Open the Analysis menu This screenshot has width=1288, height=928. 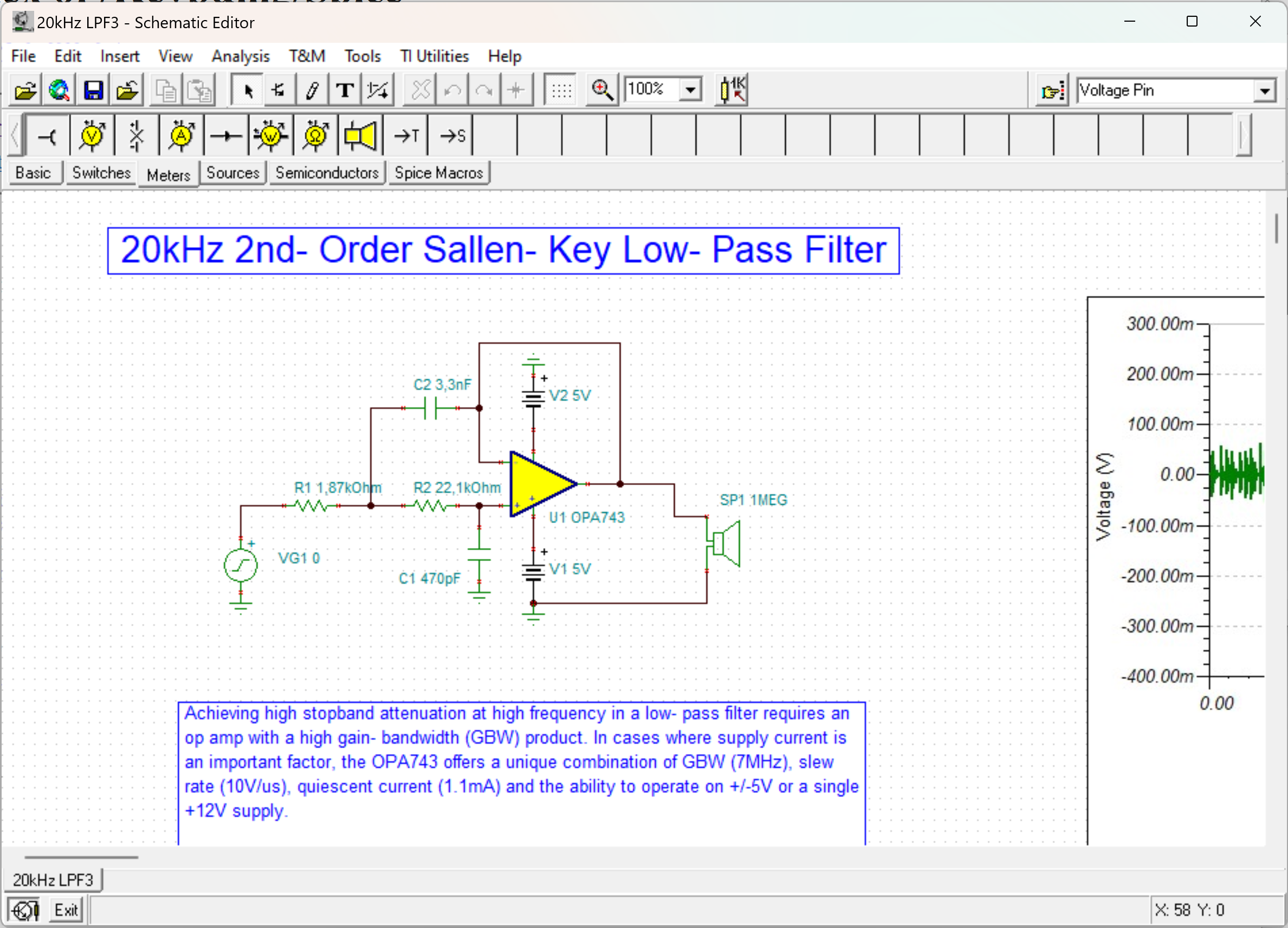pyautogui.click(x=240, y=56)
